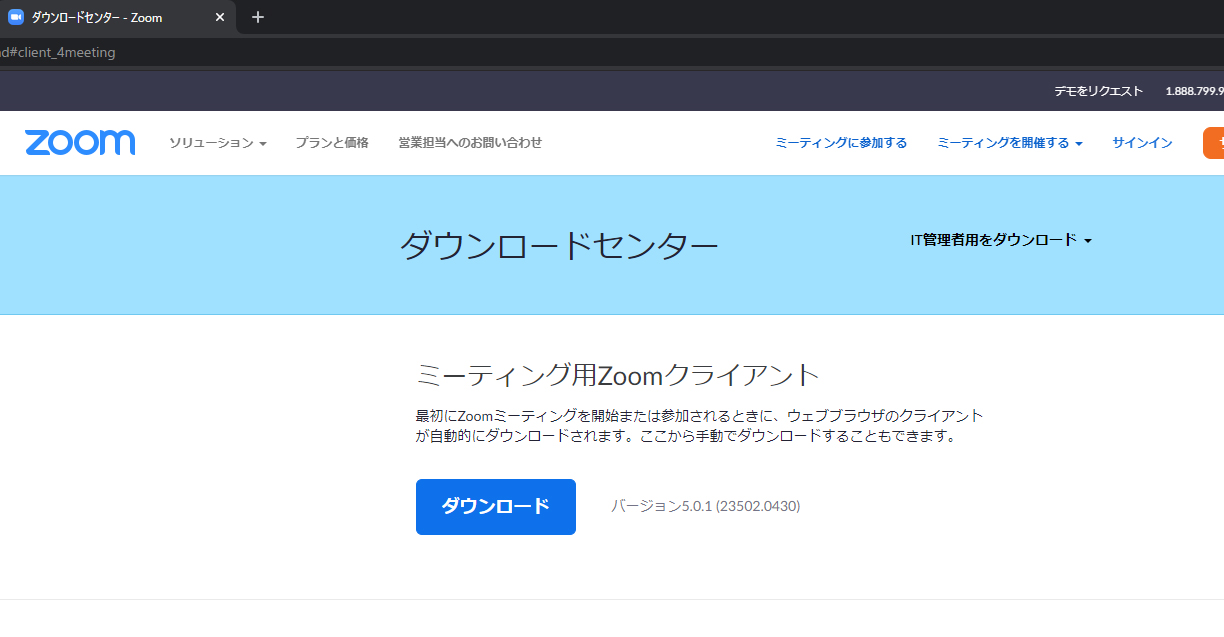Open ミーティングに参加する link
Image resolution: width=1224 pixels, height=637 pixels.
841,142
